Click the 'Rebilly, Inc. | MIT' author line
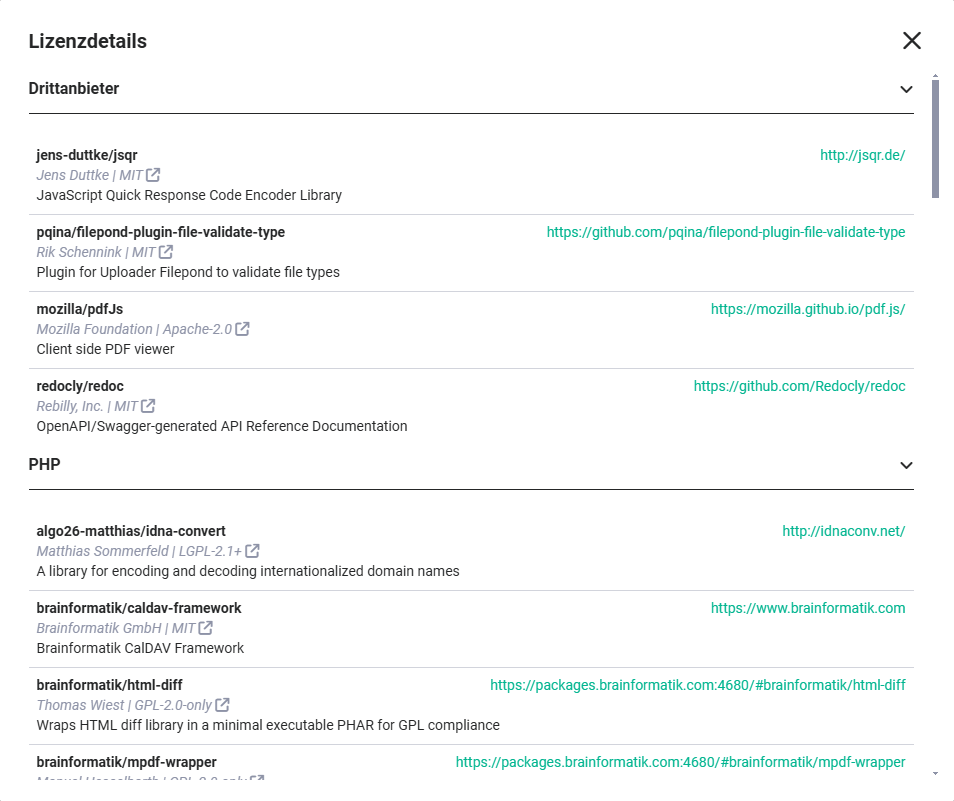The width and height of the screenshot is (954, 801). (87, 406)
